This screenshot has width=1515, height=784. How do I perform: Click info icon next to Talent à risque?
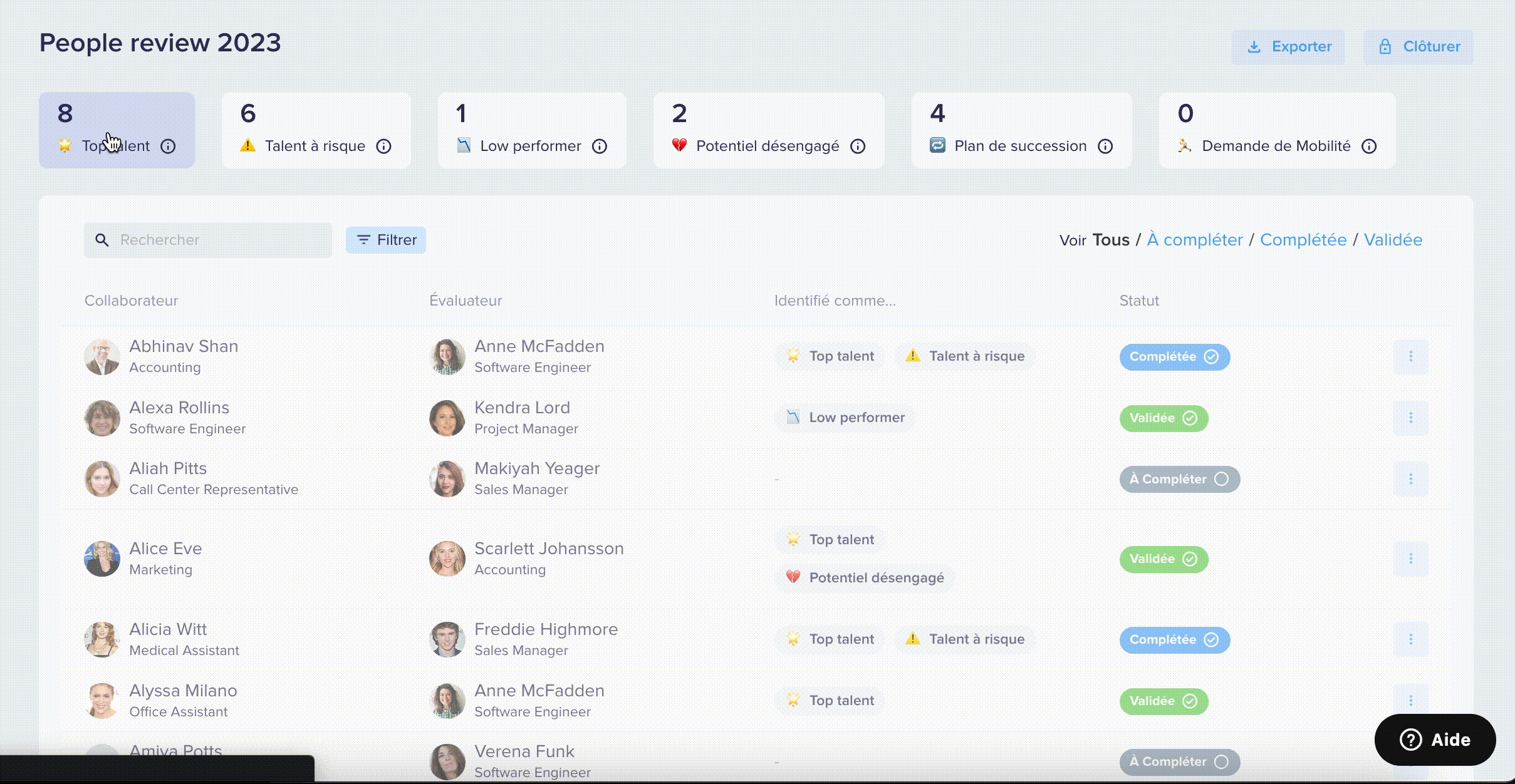click(x=383, y=146)
